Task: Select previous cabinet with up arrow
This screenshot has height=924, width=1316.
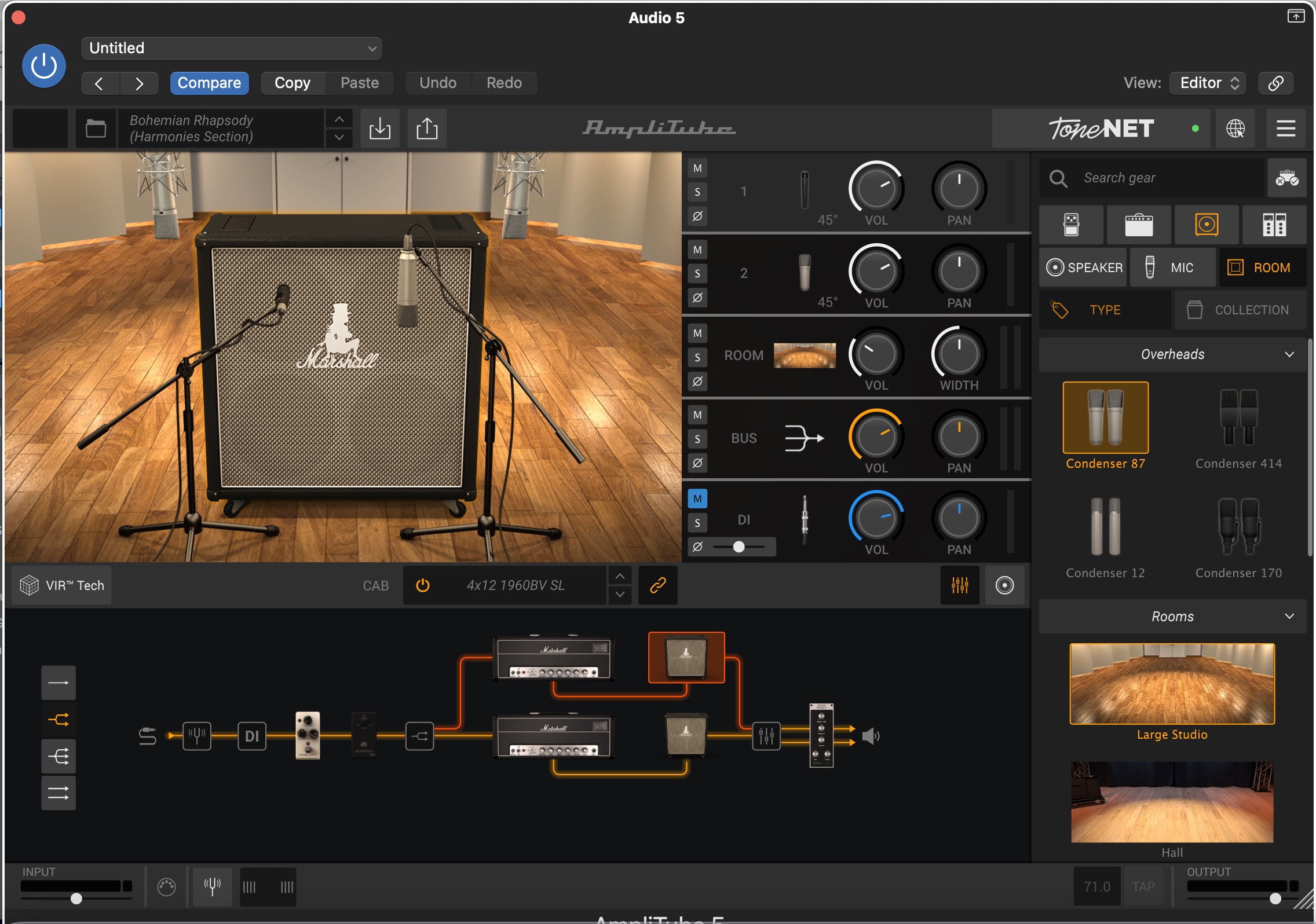Action: point(620,577)
